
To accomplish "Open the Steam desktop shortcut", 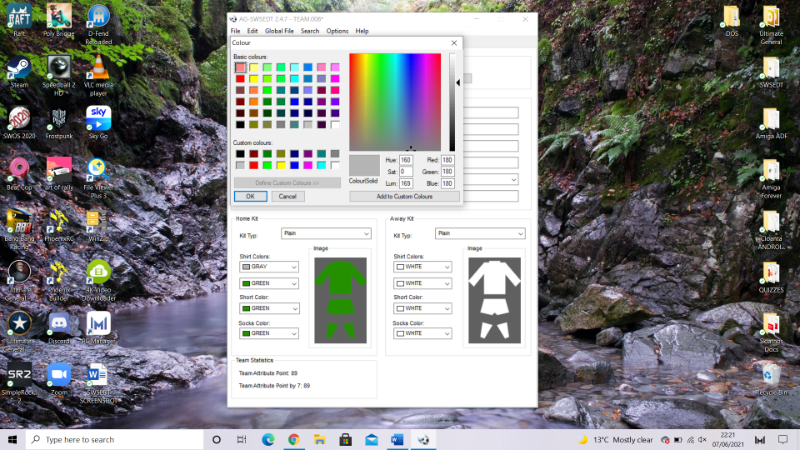I will pos(19,69).
